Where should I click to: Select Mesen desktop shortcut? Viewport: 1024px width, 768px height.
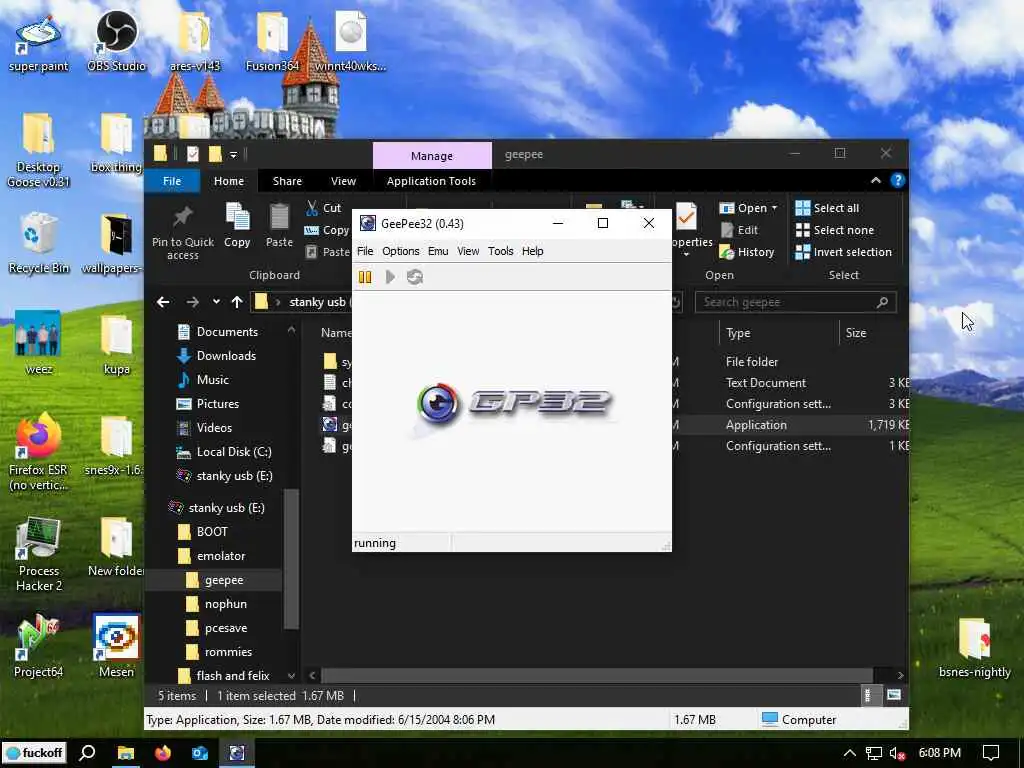[116, 646]
